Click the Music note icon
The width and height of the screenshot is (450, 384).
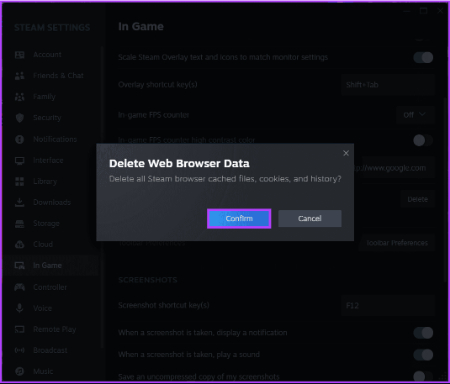tap(20, 371)
